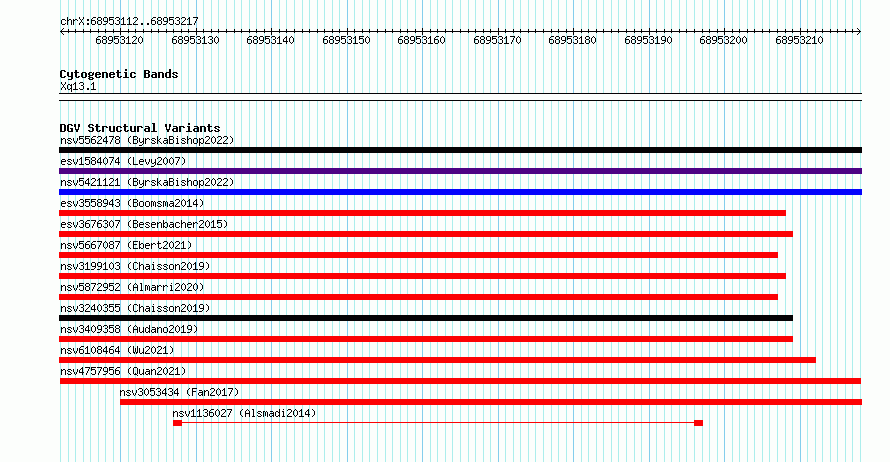The width and height of the screenshot is (890, 462).
Task: Select the red bar for nsv4757956
Action: tap(460, 381)
